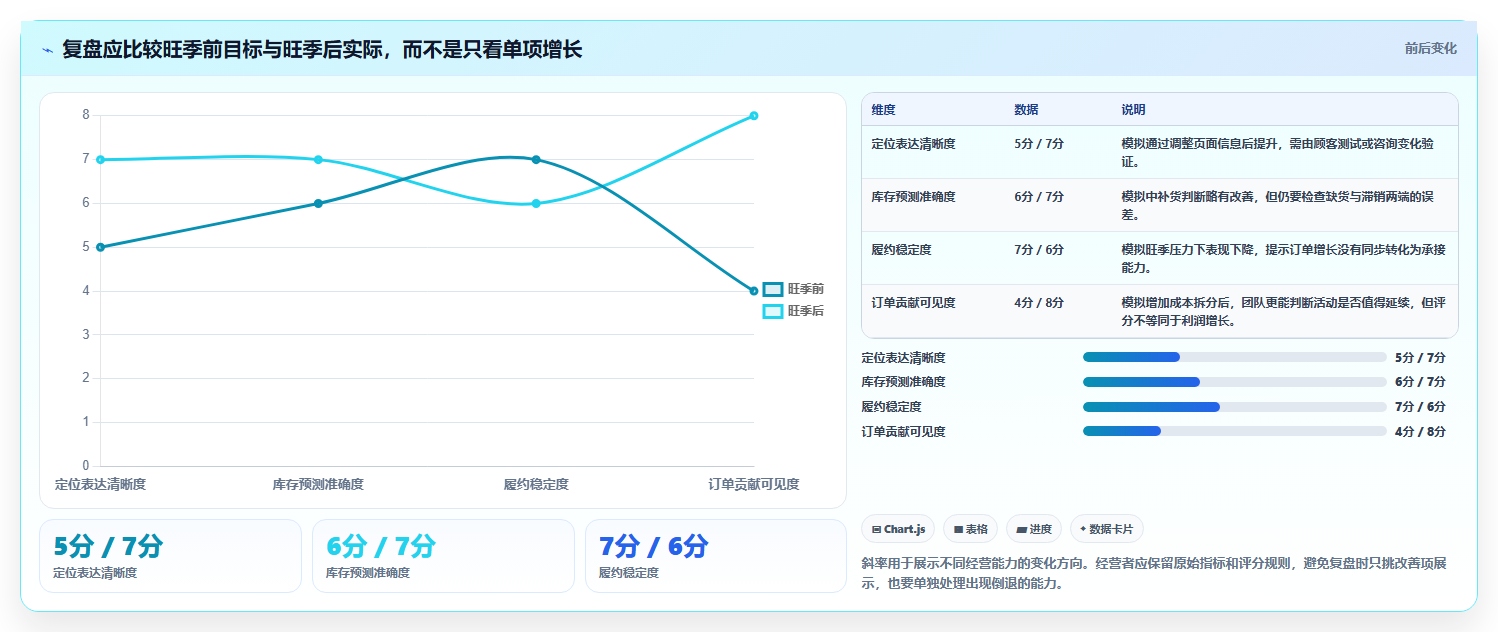The height and width of the screenshot is (632, 1498).
Task: Click the 库存预测准确度 progress bar
Action: pyautogui.click(x=1235, y=382)
